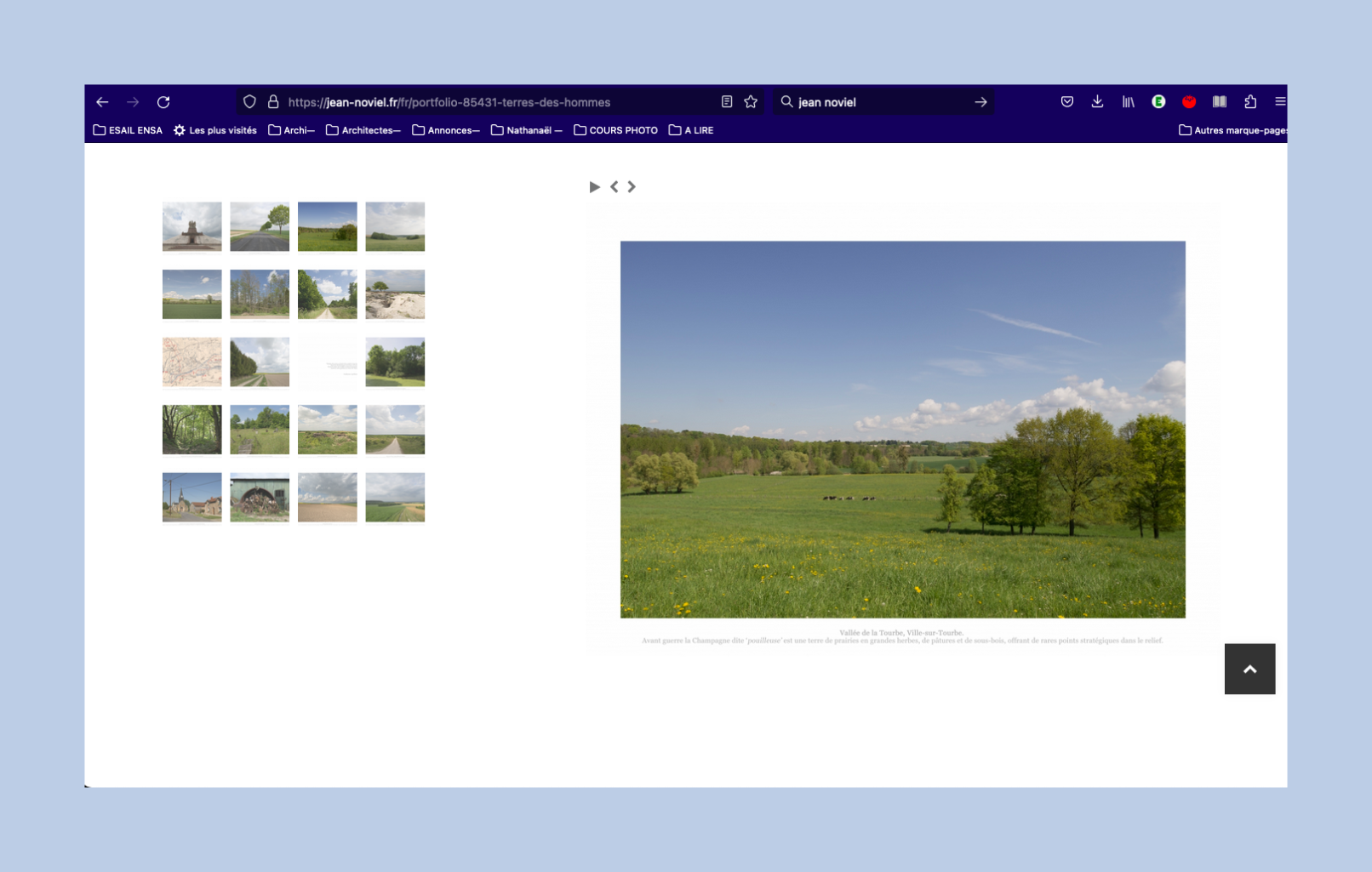Bookmark this page with the star

pyautogui.click(x=751, y=102)
